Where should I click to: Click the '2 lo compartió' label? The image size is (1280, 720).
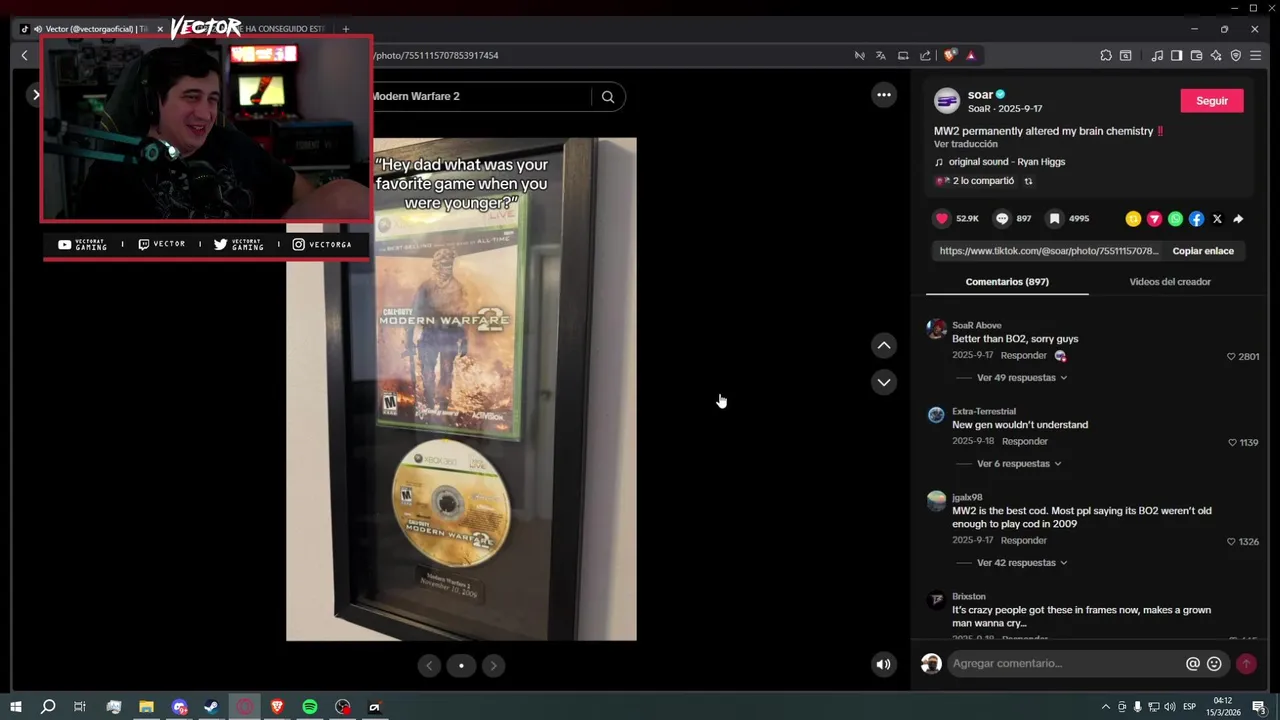click(983, 181)
